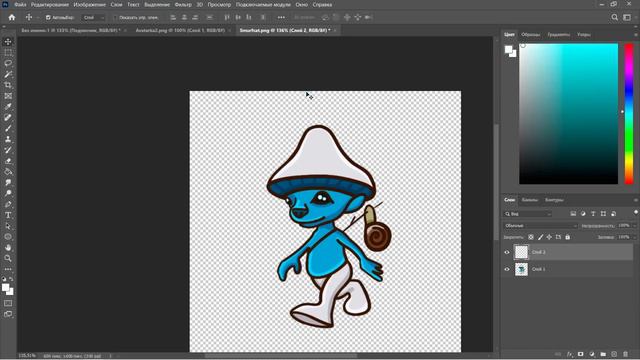Select the Move tool in the left toolbar
640x360 pixels.
coord(8,42)
